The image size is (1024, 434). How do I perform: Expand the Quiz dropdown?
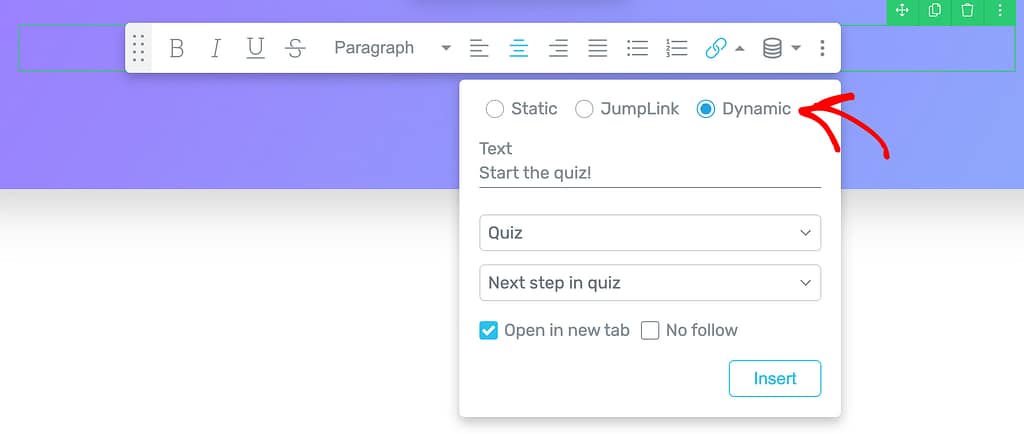tap(650, 233)
